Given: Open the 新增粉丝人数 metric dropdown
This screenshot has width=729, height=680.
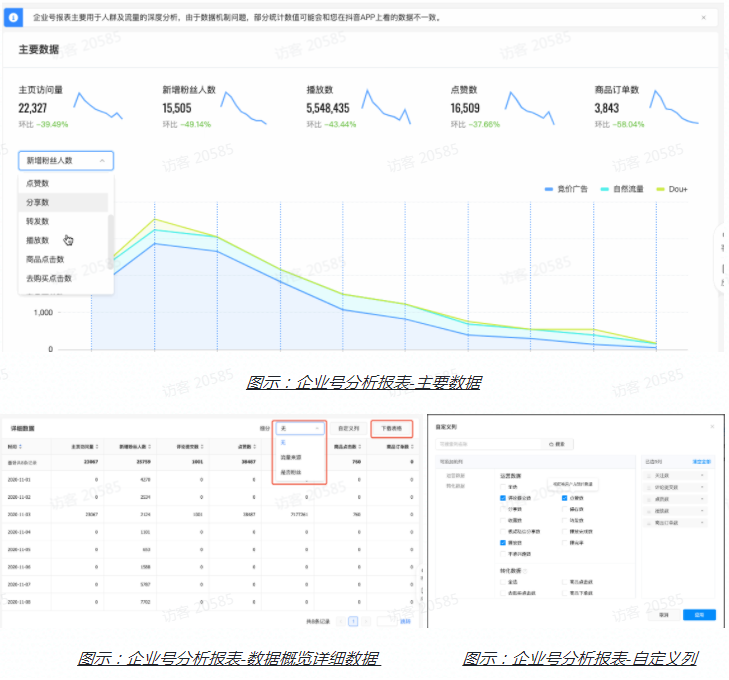Looking at the screenshot, I should (65, 160).
